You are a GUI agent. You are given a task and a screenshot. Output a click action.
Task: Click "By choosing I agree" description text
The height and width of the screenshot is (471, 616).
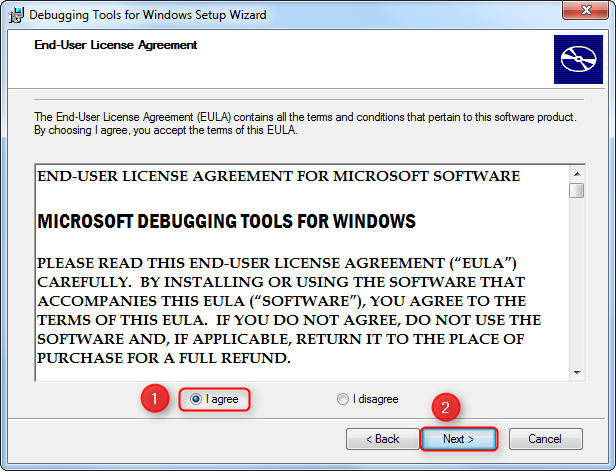(165, 130)
